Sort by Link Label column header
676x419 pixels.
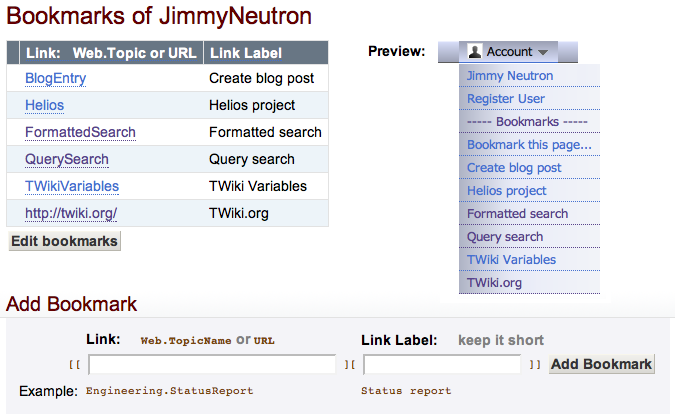tap(245, 53)
